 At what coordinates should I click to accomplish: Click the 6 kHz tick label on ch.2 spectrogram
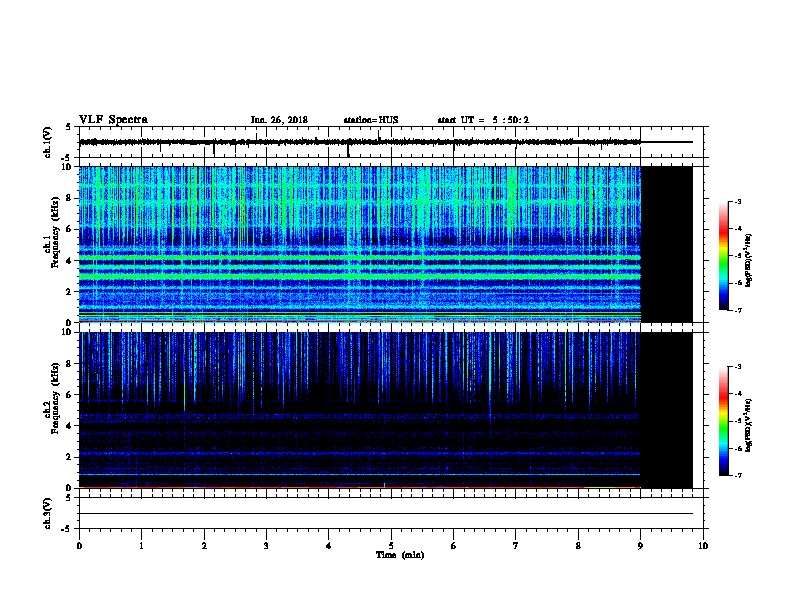(x=69, y=395)
